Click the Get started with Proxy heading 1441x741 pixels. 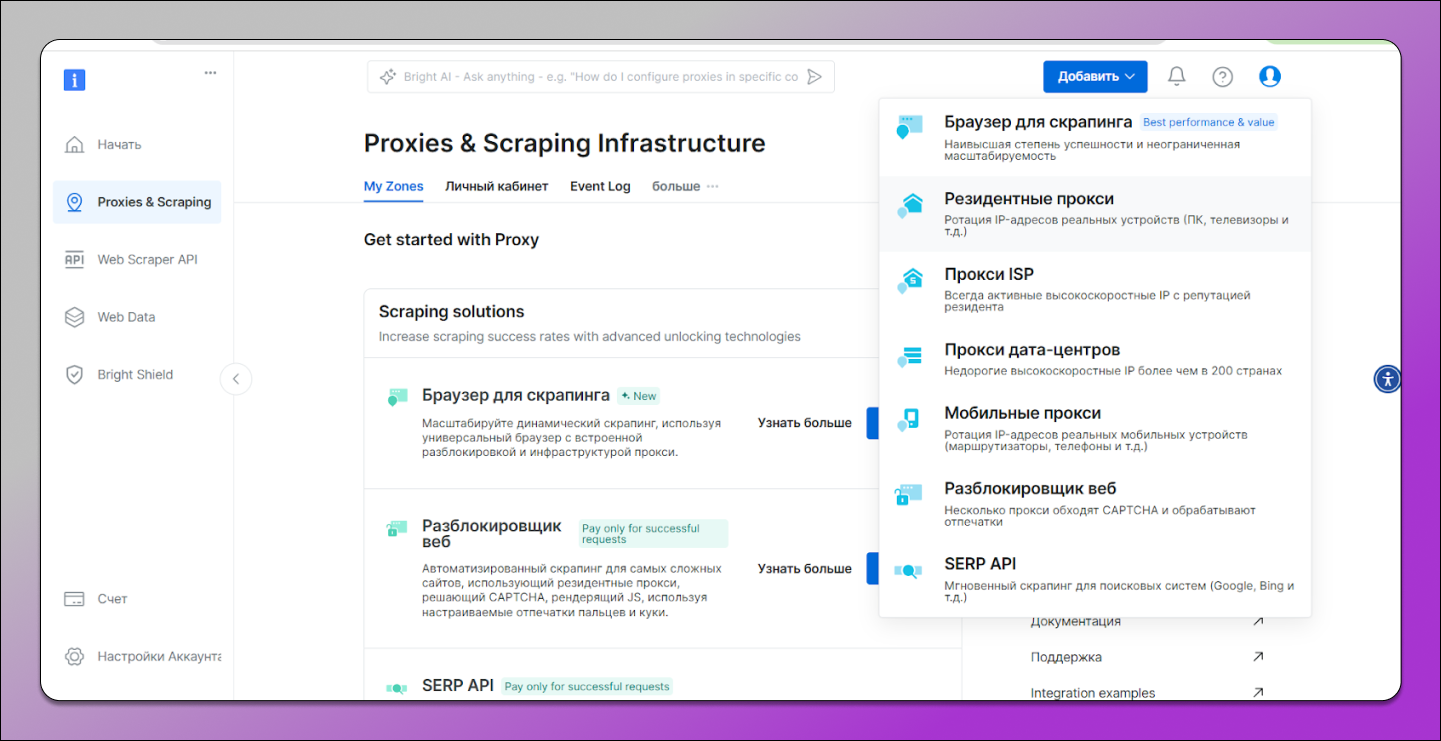click(451, 240)
